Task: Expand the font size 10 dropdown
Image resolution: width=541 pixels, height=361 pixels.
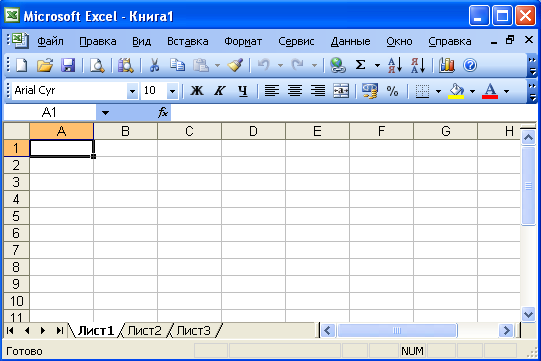Action: 172,91
